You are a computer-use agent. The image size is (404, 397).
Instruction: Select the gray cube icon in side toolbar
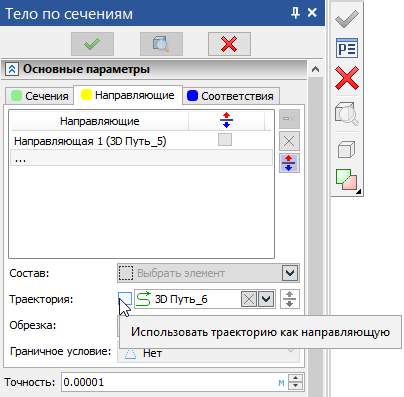click(x=346, y=149)
